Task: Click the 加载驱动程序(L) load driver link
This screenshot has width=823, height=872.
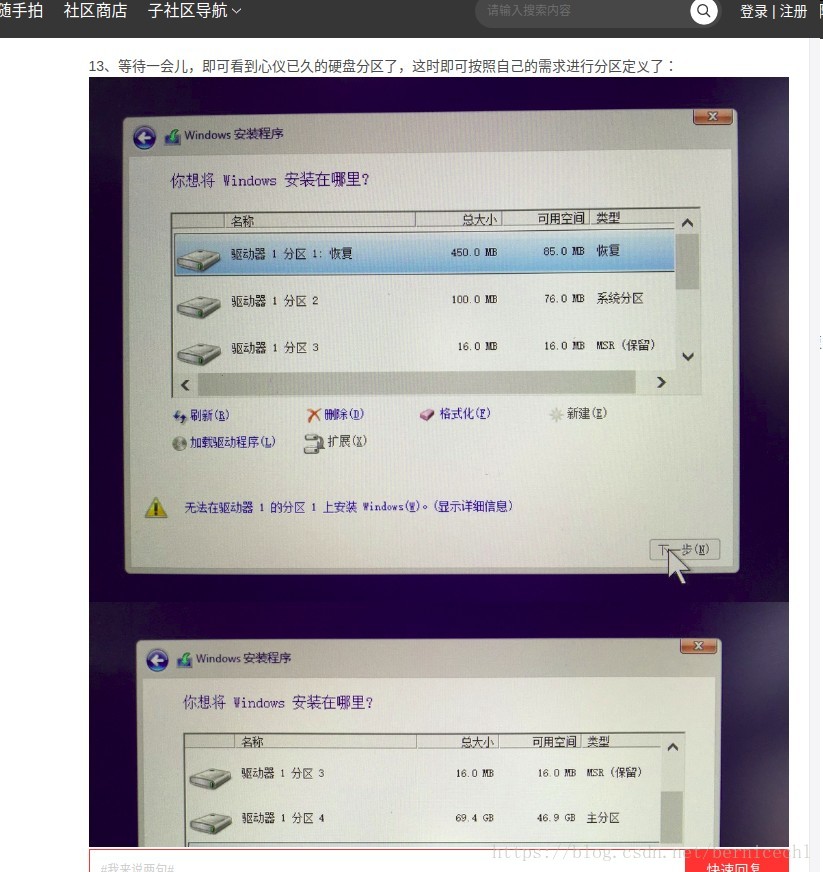Action: click(x=224, y=443)
